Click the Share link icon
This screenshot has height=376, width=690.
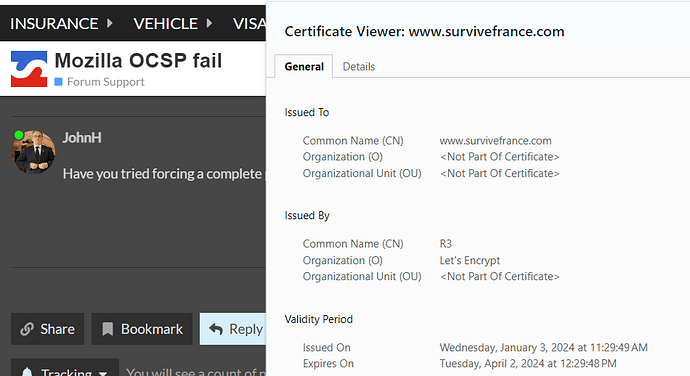click(27, 329)
